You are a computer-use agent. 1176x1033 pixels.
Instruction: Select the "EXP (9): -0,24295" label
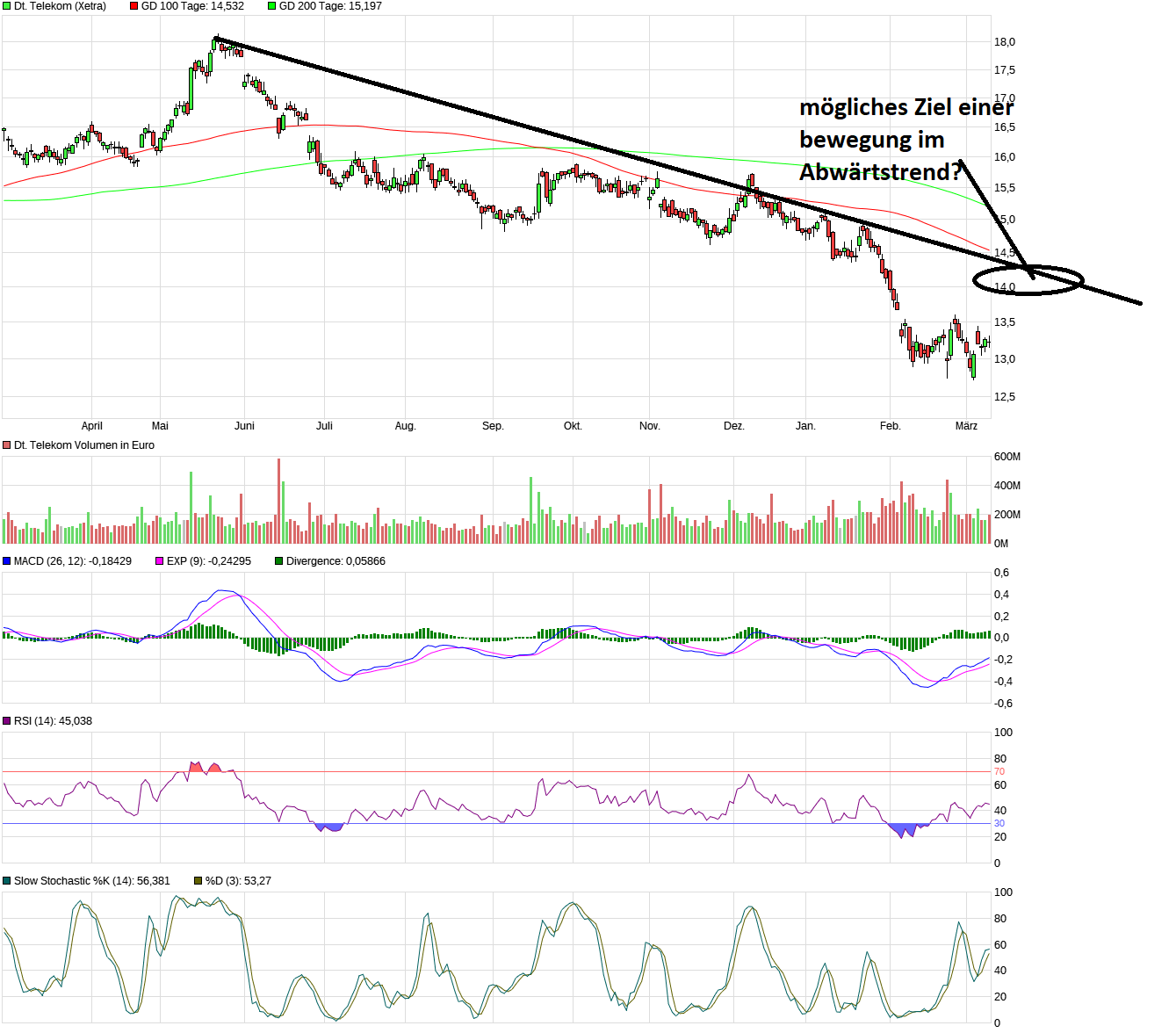tap(209, 561)
